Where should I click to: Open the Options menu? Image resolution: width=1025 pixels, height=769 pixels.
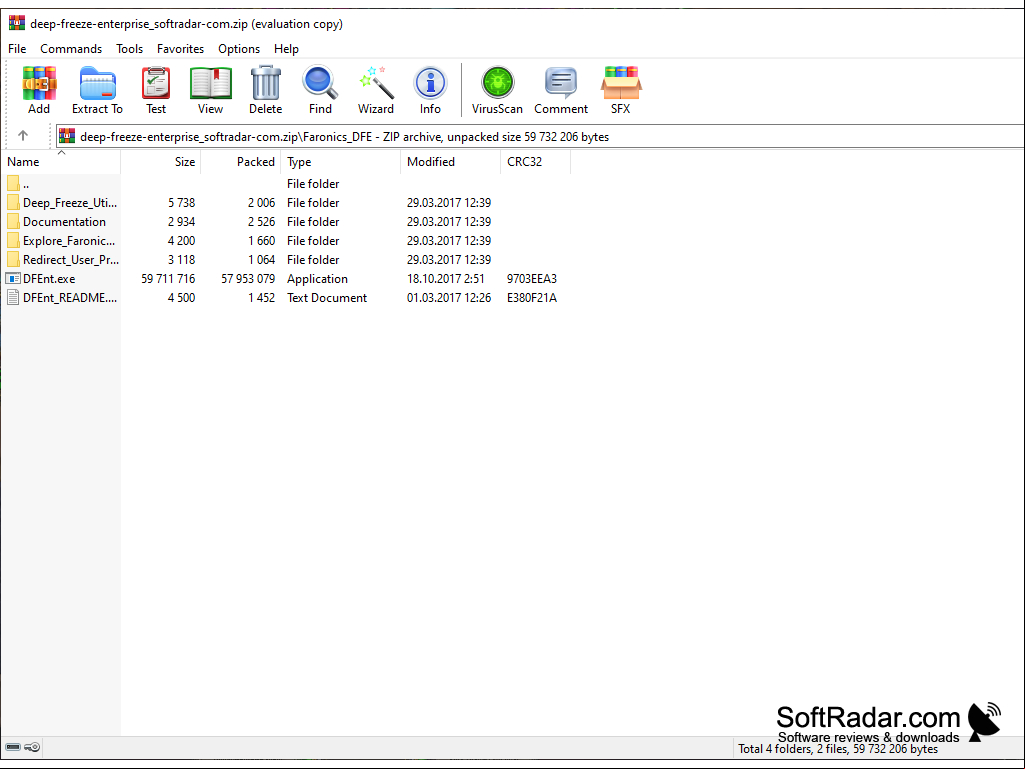click(239, 49)
